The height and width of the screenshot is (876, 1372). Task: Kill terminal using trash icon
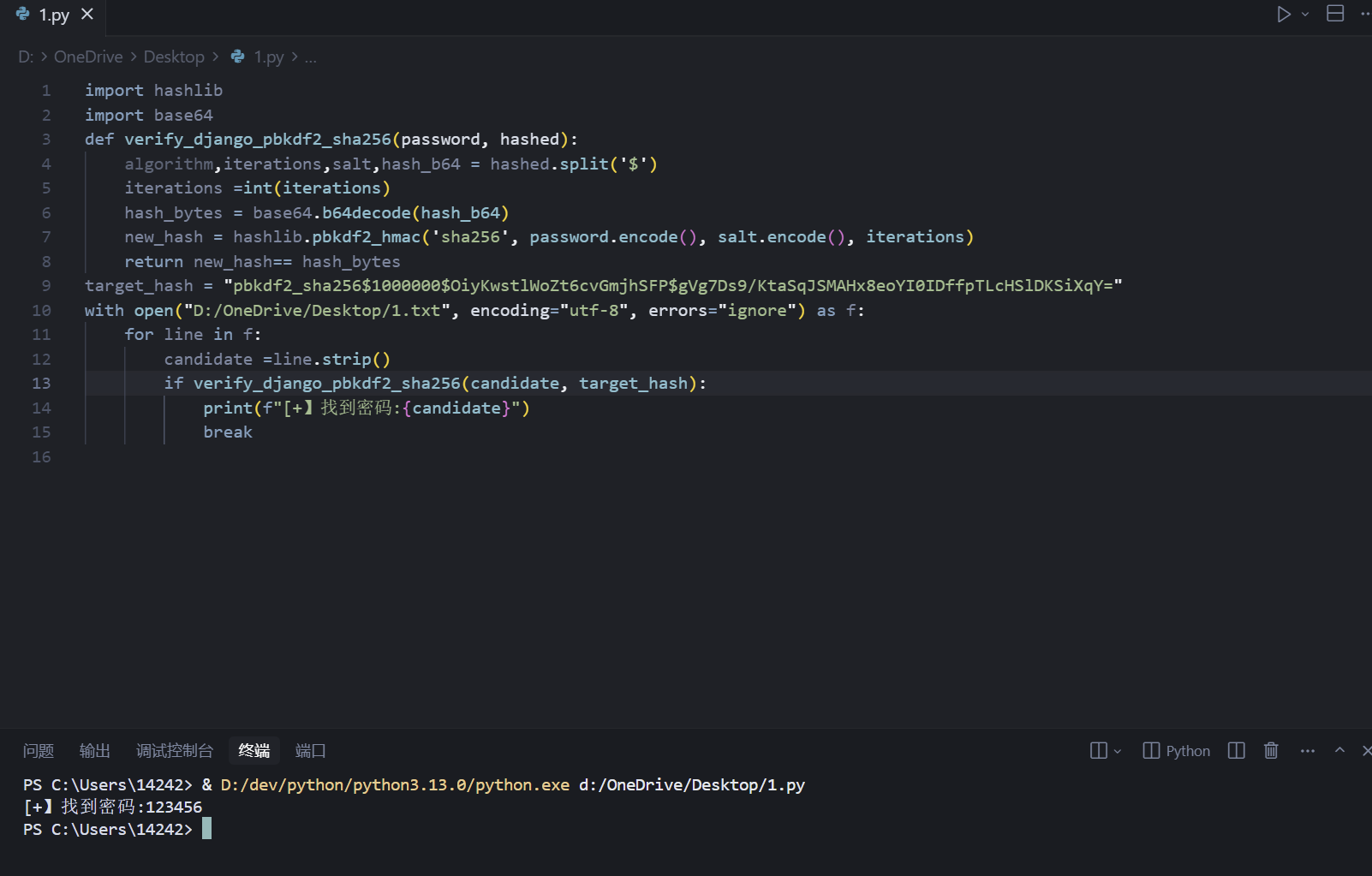point(1271,751)
